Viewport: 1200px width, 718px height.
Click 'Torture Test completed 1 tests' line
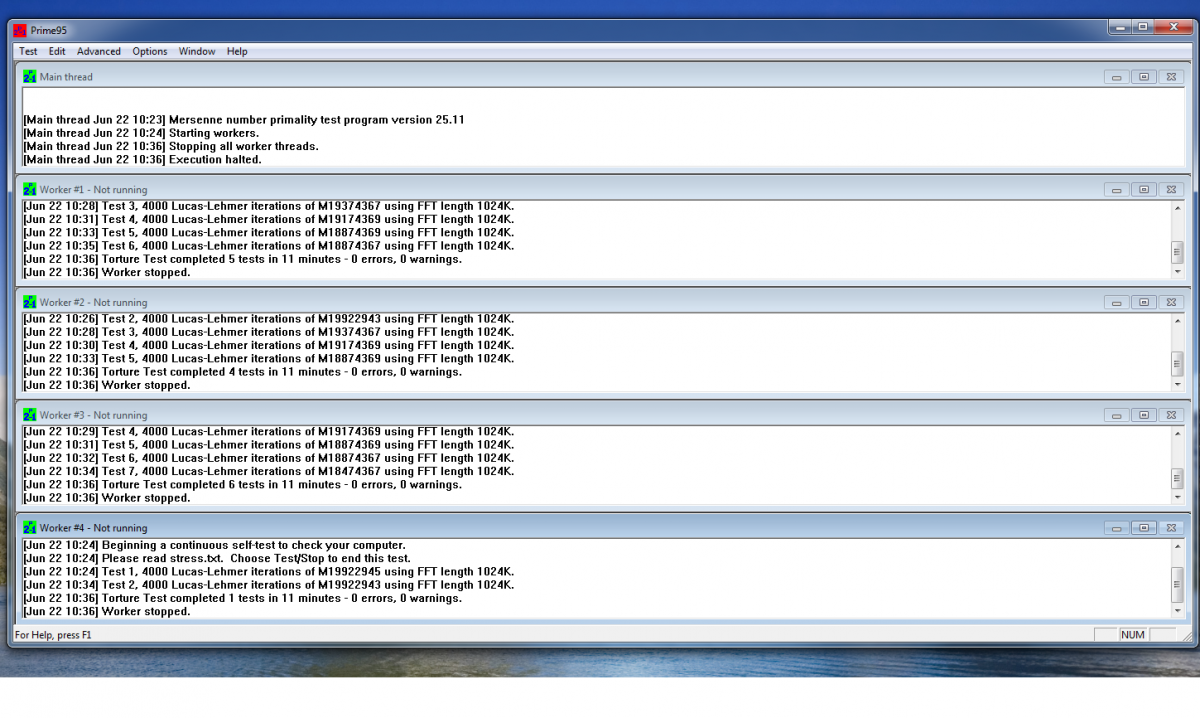coord(242,598)
